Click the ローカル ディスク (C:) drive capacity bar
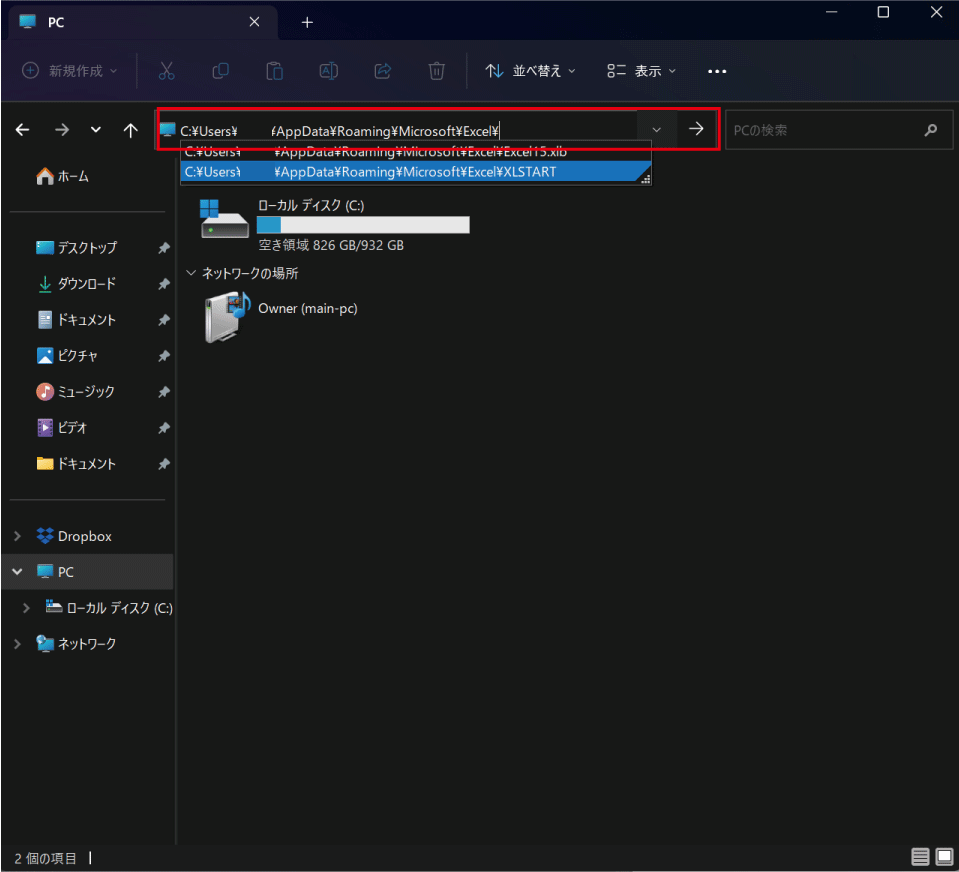 (x=363, y=225)
